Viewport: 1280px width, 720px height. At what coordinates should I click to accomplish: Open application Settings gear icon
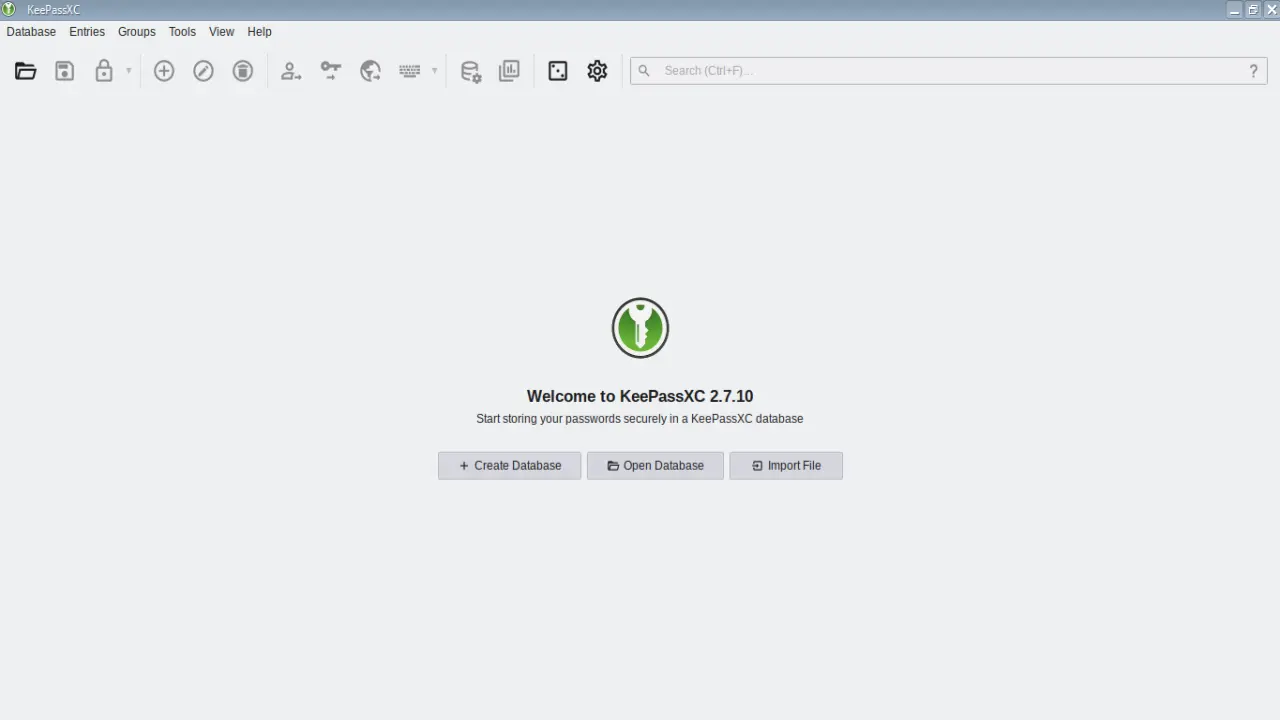pos(597,71)
